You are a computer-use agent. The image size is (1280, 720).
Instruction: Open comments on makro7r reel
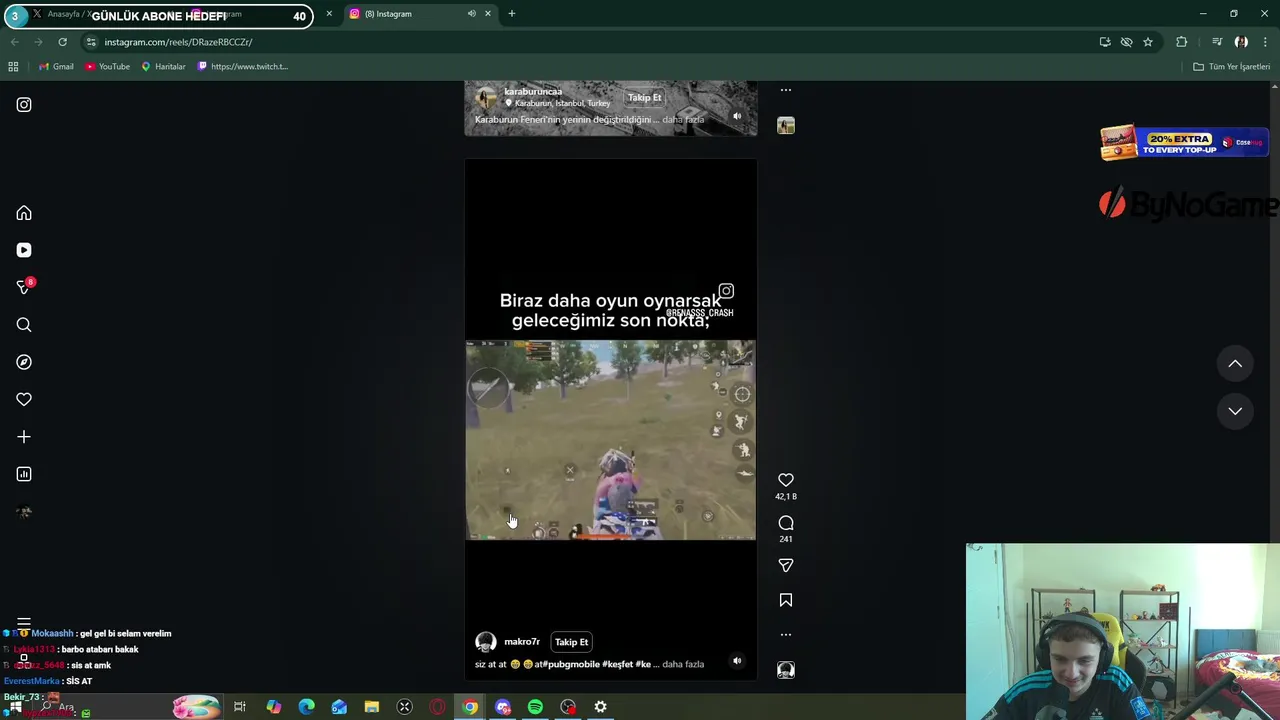(x=786, y=523)
